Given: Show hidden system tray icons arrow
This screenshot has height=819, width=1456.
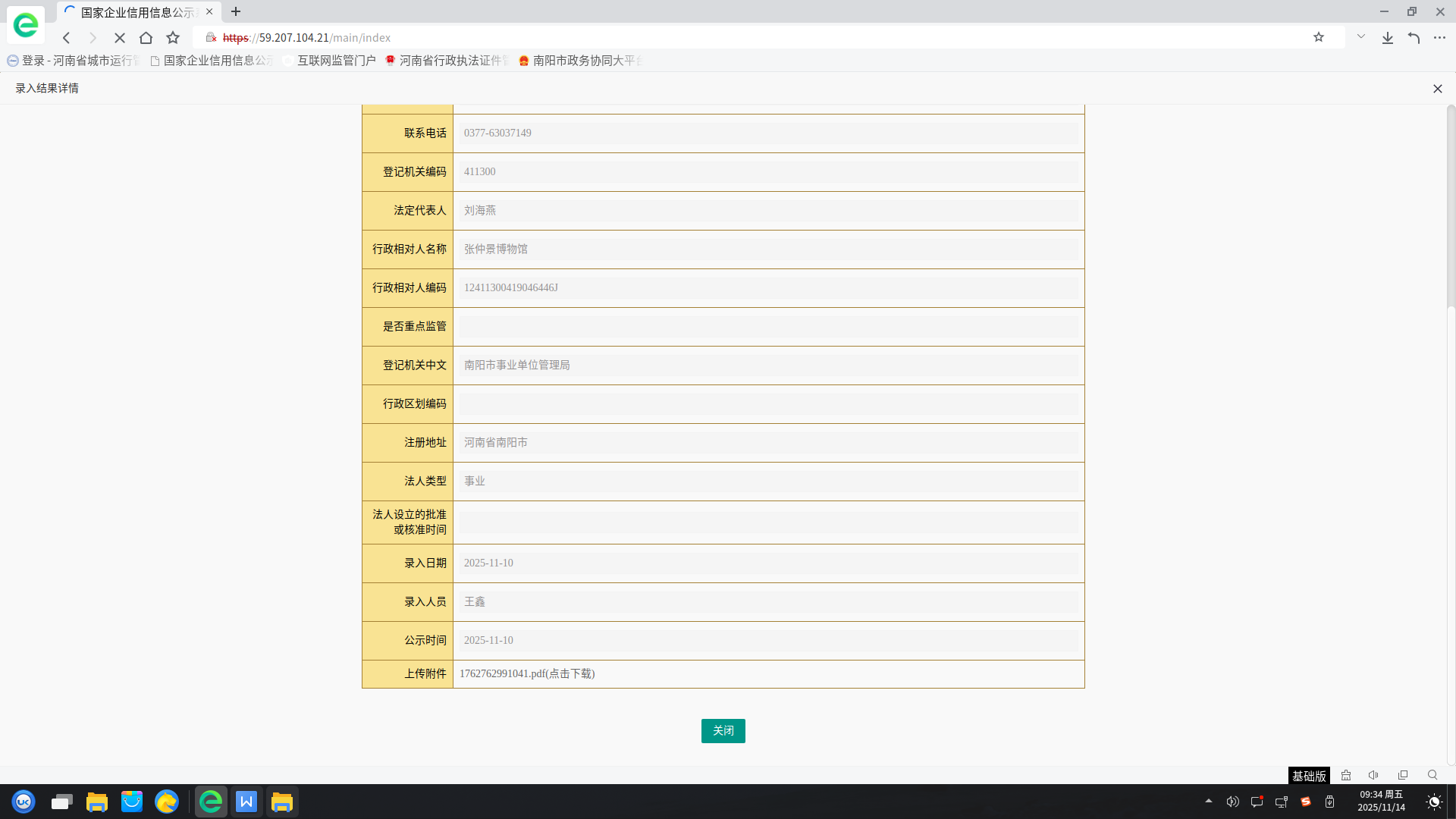Looking at the screenshot, I should (1209, 801).
